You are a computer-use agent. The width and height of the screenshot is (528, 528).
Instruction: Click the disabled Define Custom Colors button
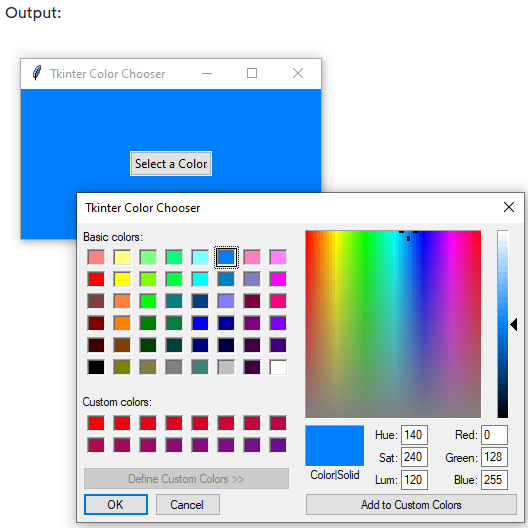[x=186, y=478]
